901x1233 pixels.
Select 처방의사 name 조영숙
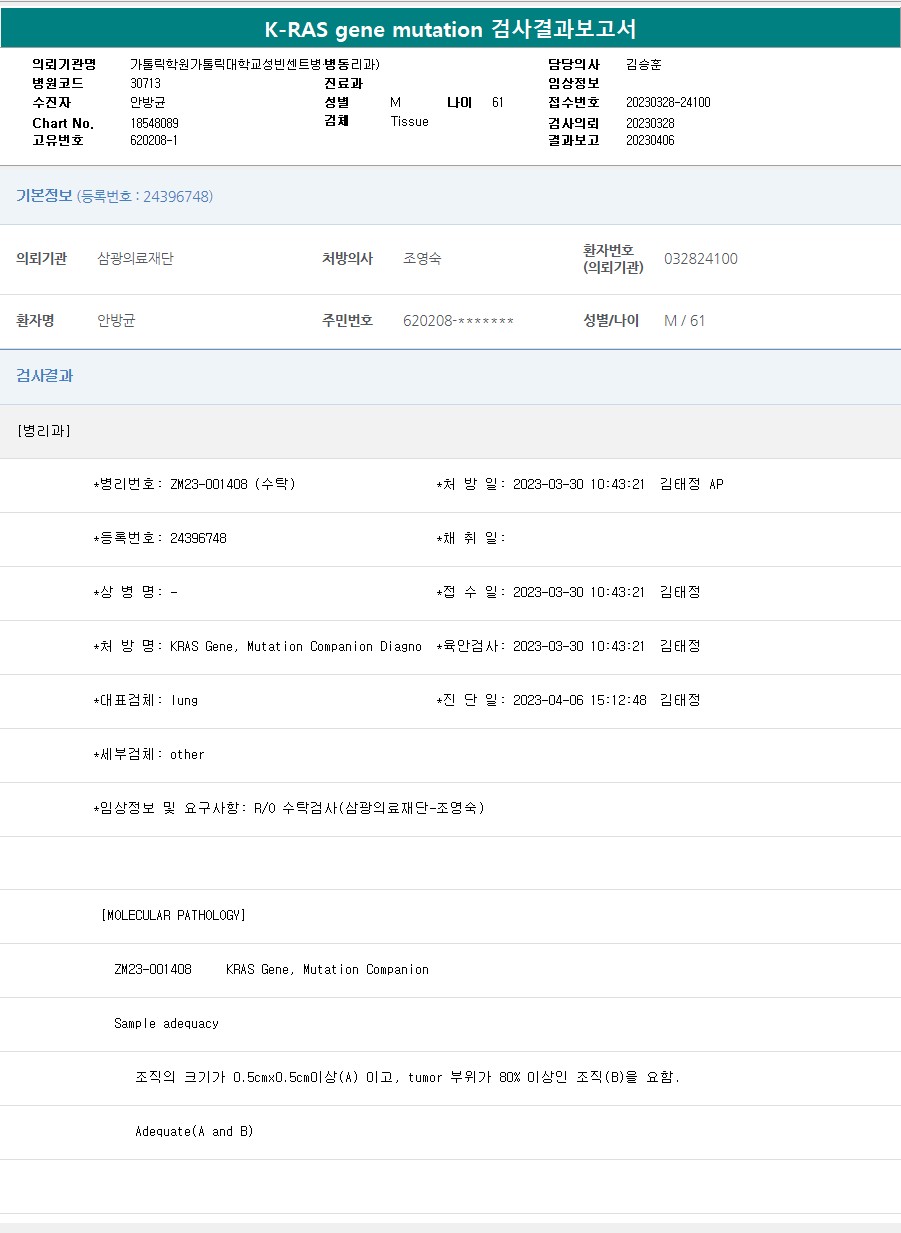click(422, 259)
